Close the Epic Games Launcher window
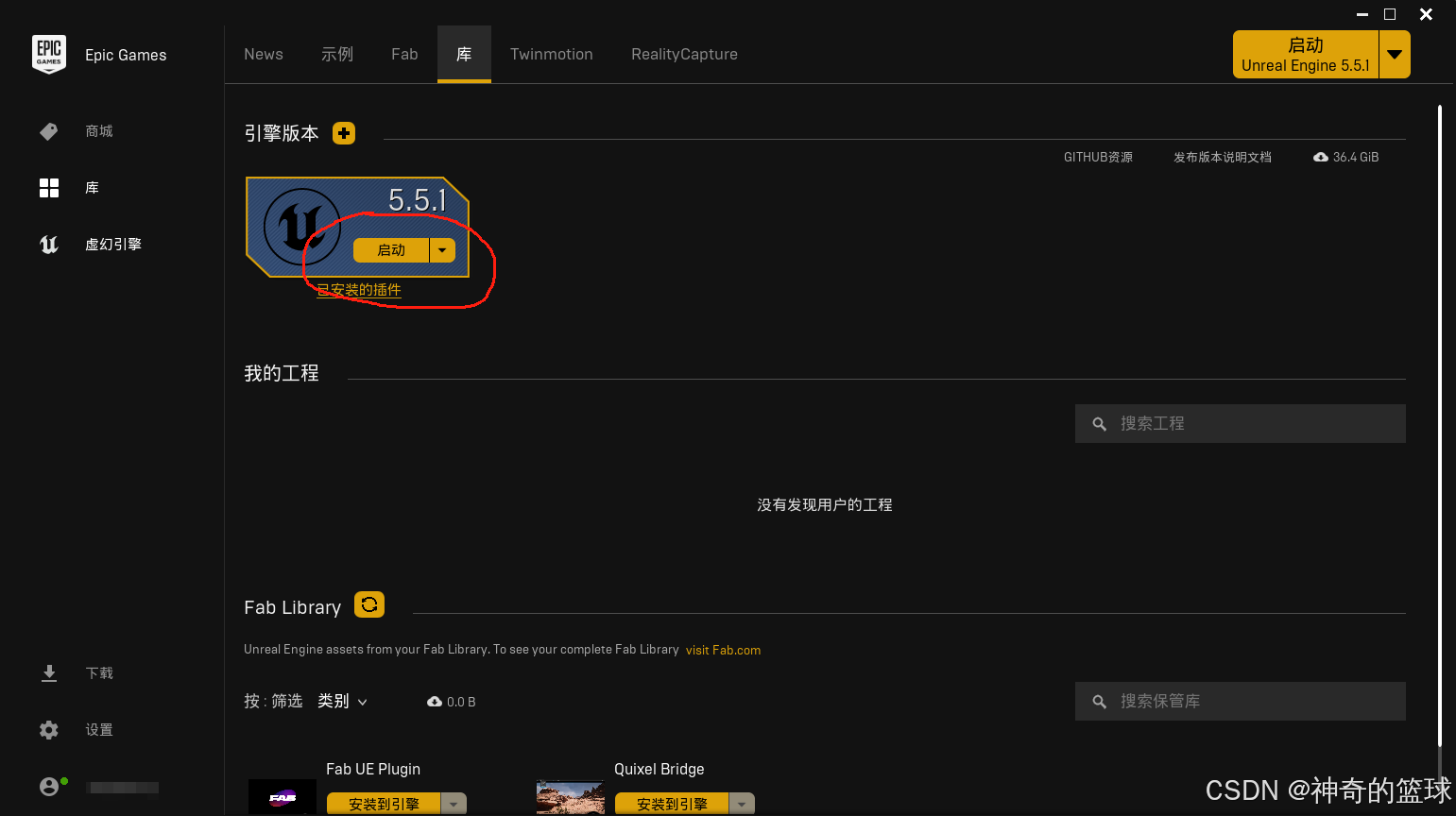 tap(1427, 14)
